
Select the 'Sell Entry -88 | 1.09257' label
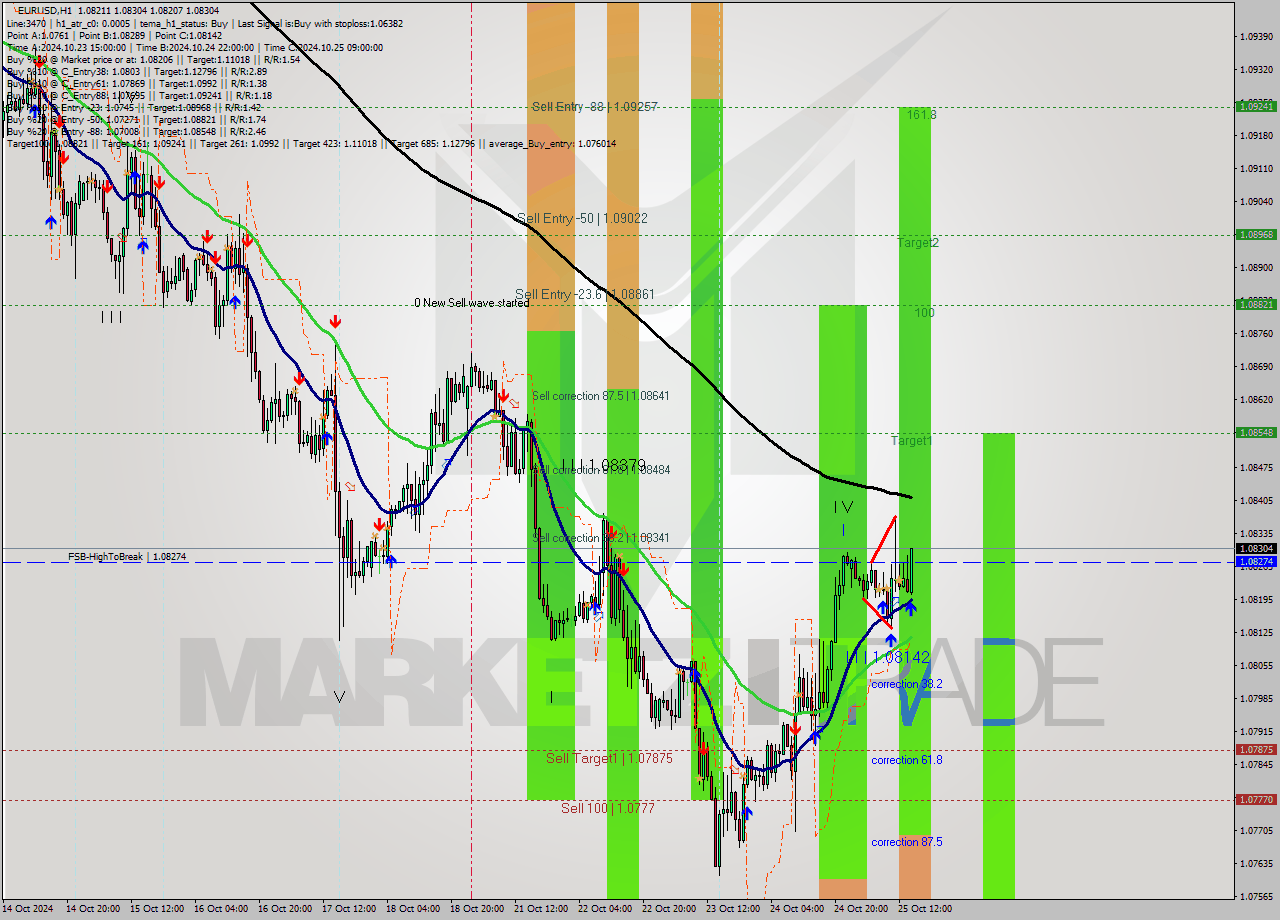coord(594,106)
